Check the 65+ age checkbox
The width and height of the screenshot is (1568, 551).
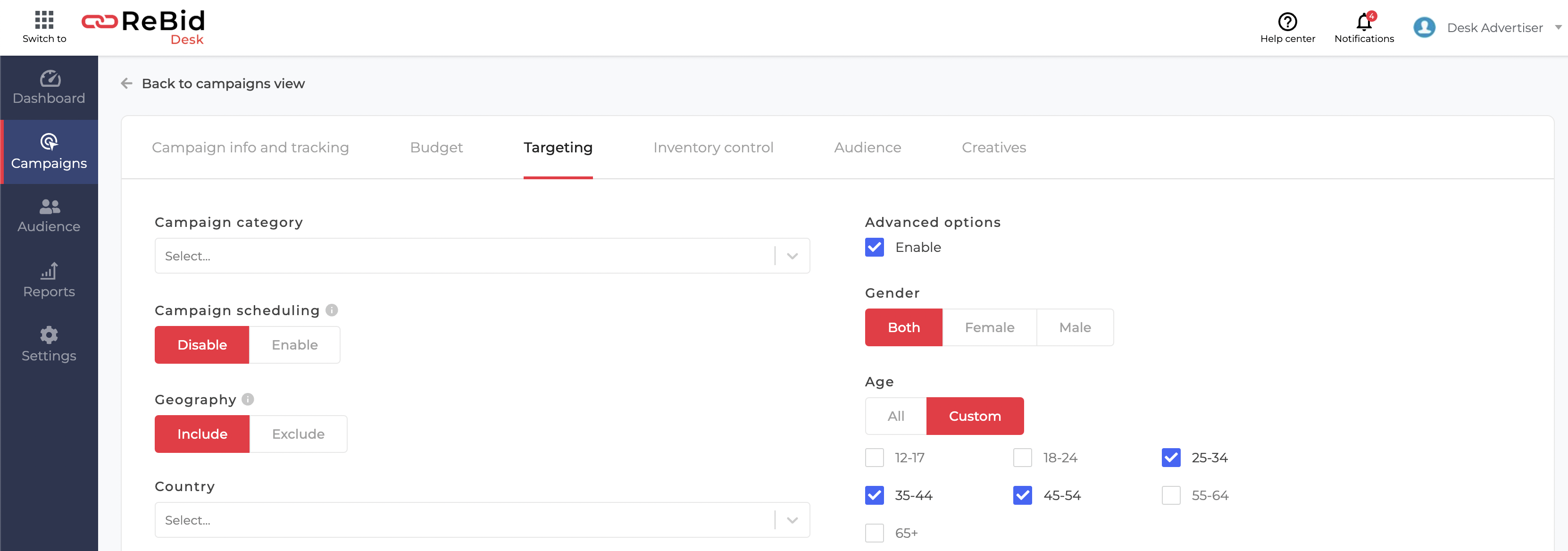[875, 533]
